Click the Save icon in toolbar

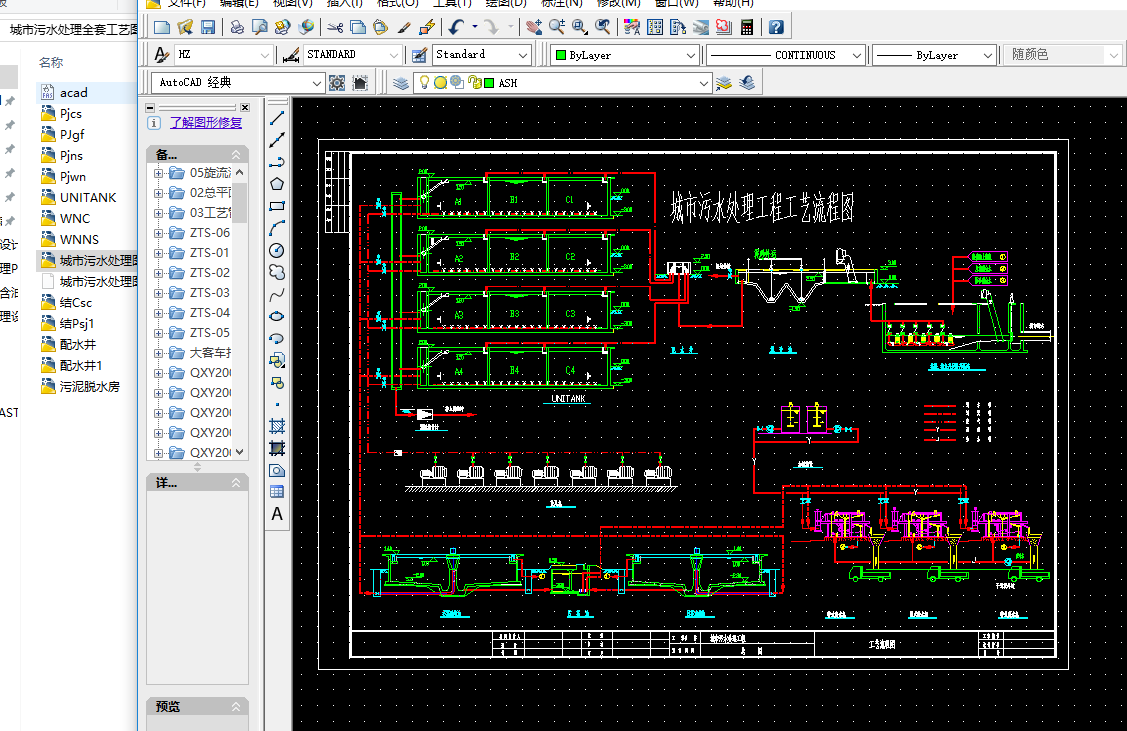(208, 27)
